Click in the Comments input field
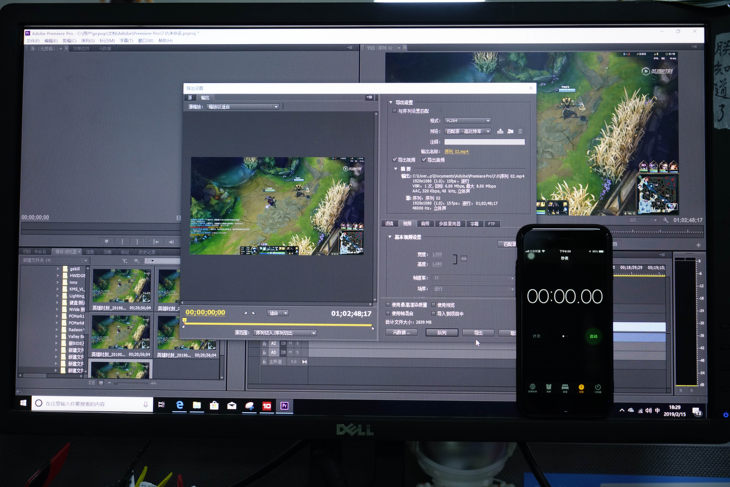This screenshot has height=487, width=730. click(484, 142)
